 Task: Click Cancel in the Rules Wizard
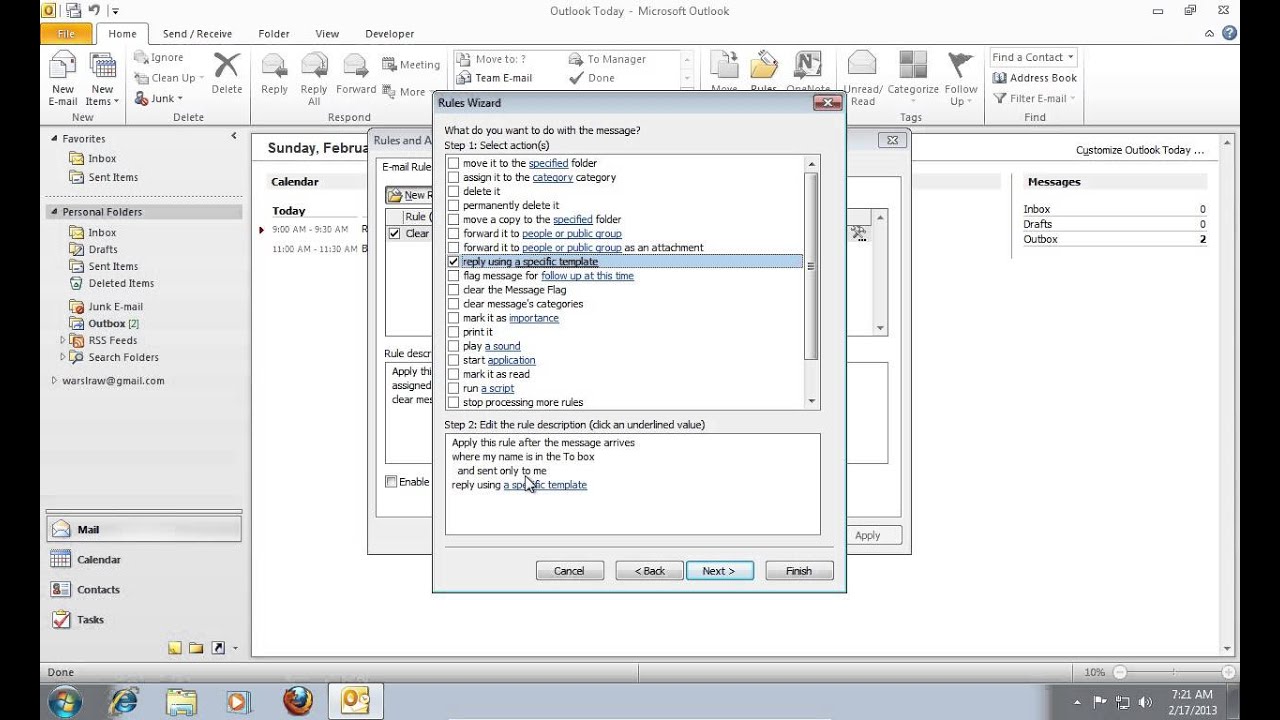[x=569, y=571]
